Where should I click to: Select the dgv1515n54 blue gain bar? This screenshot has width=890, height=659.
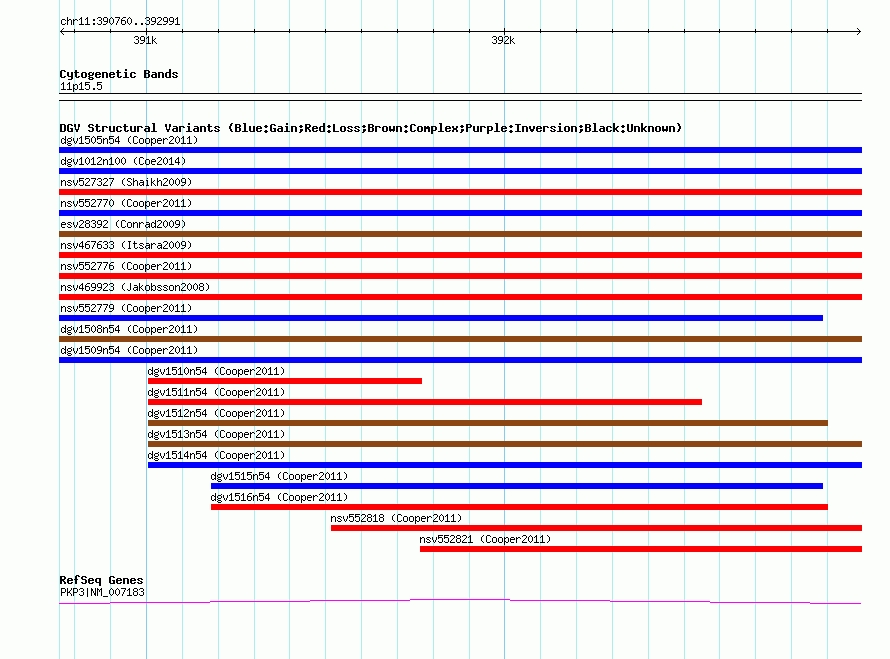(x=517, y=486)
